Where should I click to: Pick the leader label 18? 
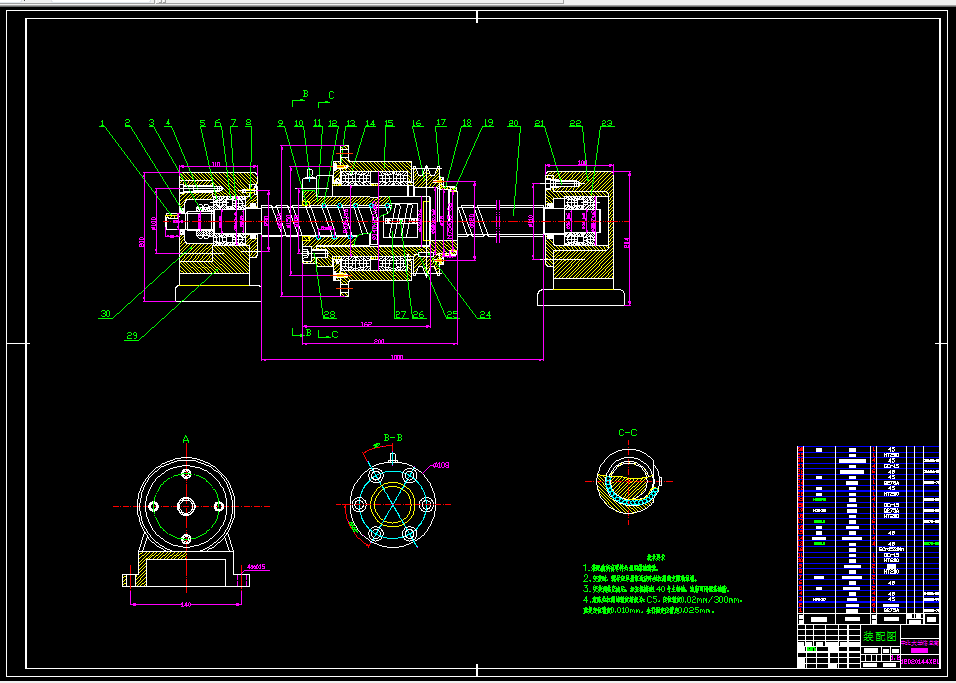click(x=466, y=123)
